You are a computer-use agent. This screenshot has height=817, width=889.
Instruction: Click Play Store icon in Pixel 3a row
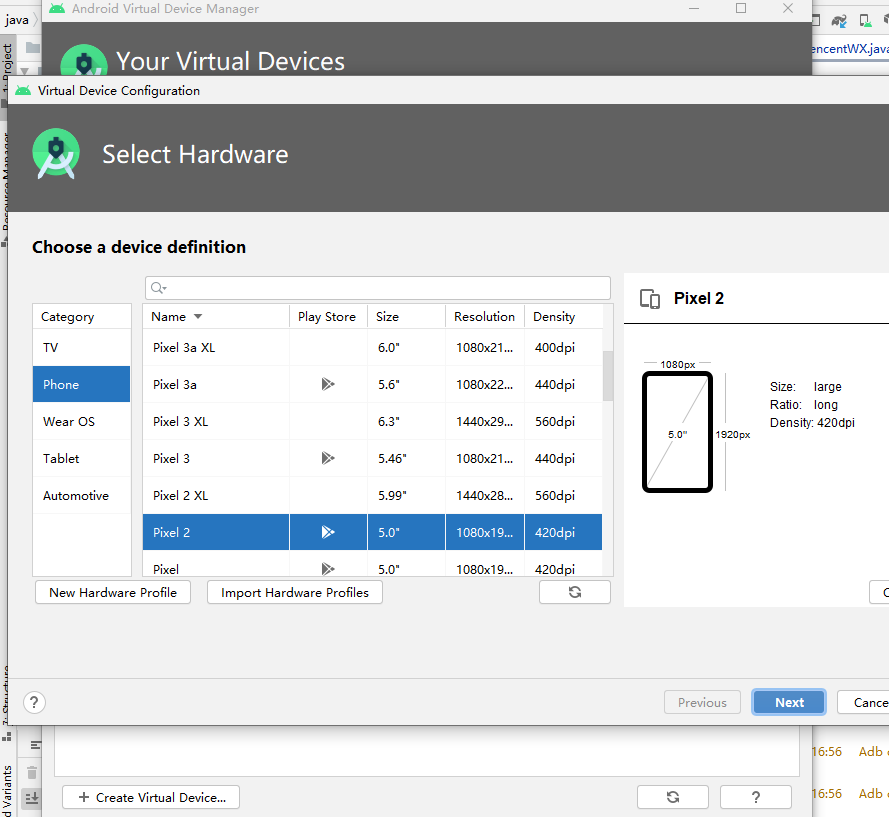point(328,384)
